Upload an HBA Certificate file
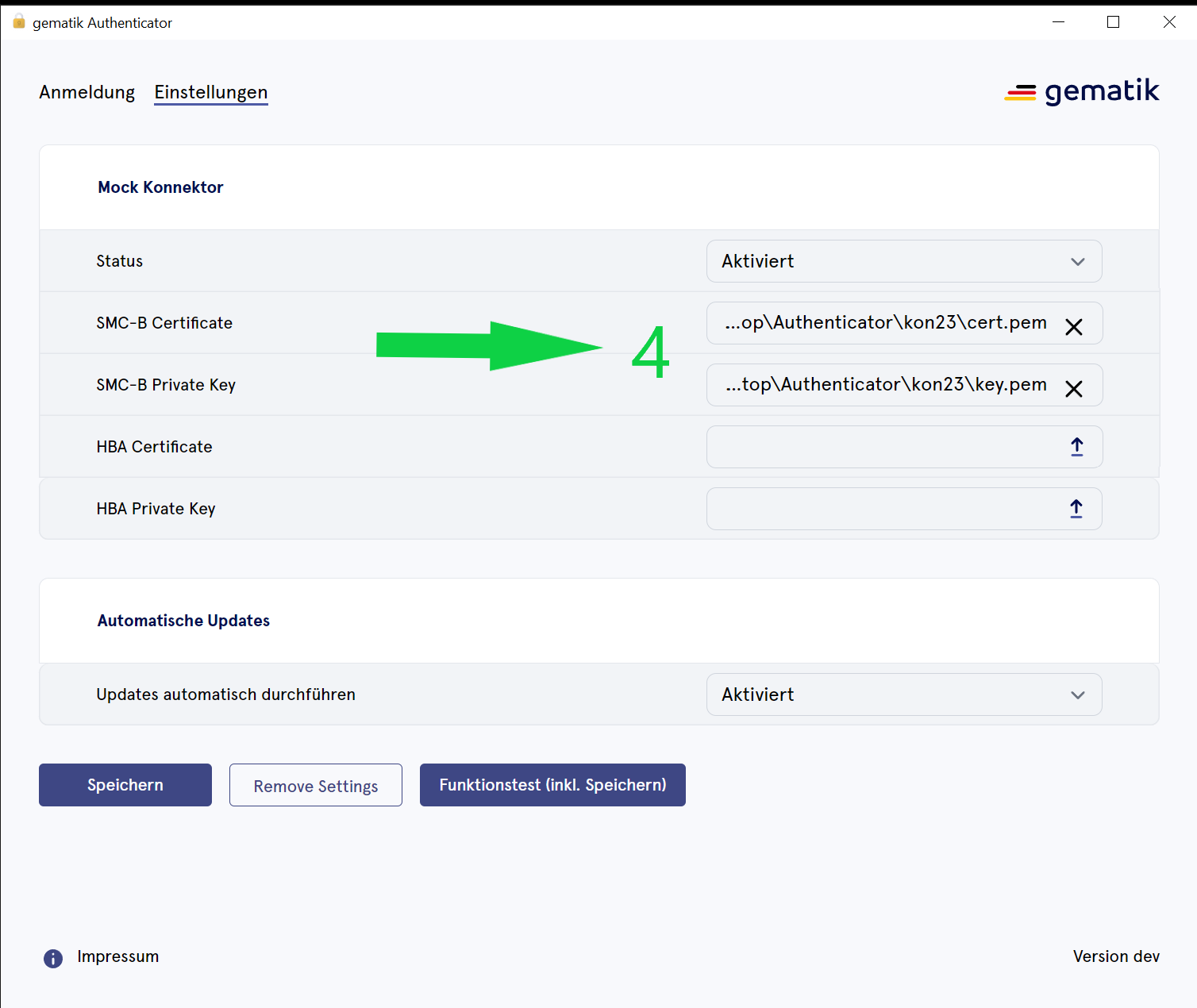Viewport: 1197px width, 1008px height. (1076, 447)
